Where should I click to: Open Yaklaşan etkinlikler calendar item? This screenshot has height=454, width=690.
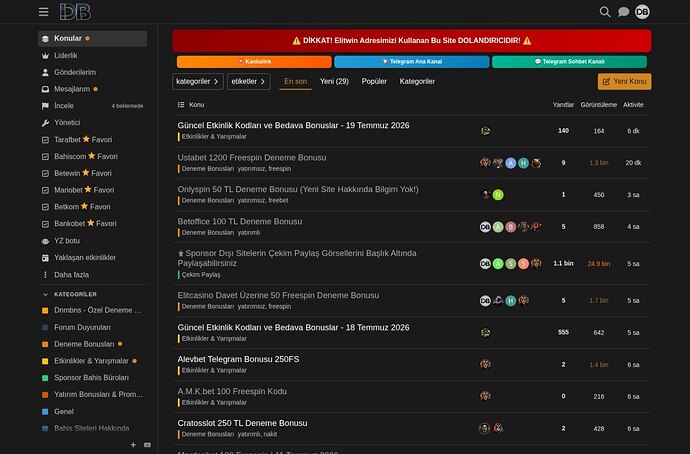[92, 258]
